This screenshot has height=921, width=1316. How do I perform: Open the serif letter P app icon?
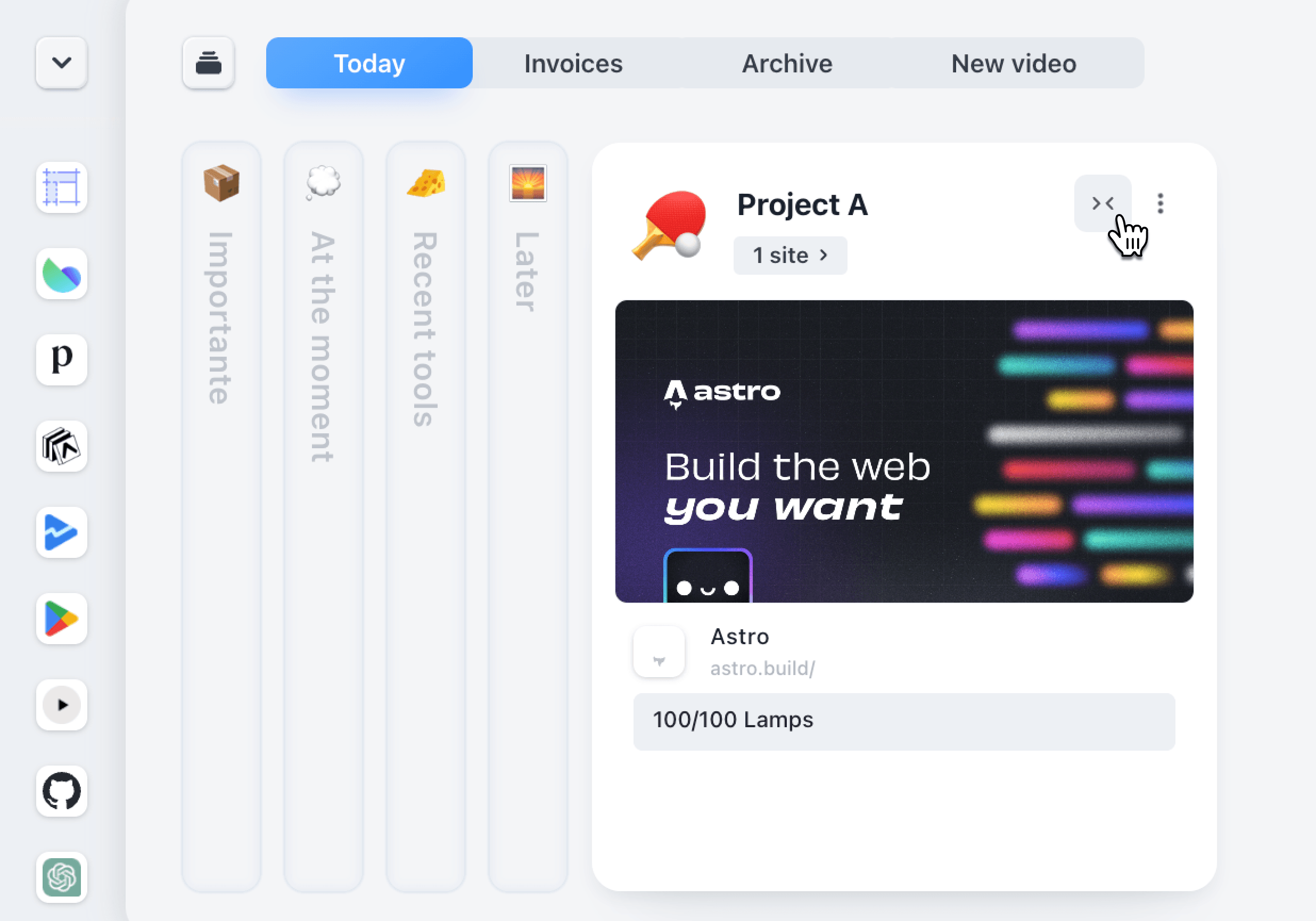coord(61,359)
